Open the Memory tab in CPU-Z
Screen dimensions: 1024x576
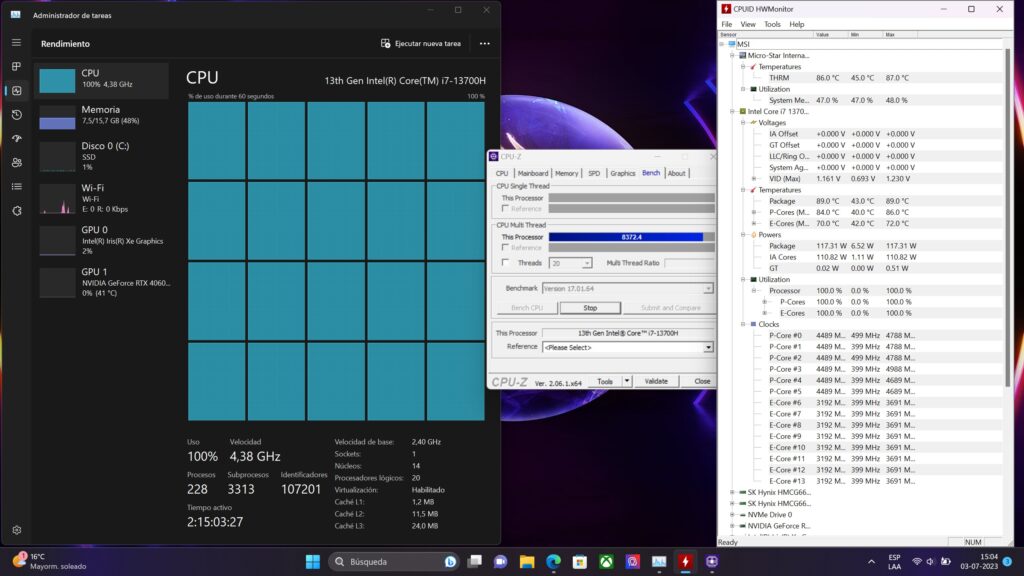tap(566, 173)
